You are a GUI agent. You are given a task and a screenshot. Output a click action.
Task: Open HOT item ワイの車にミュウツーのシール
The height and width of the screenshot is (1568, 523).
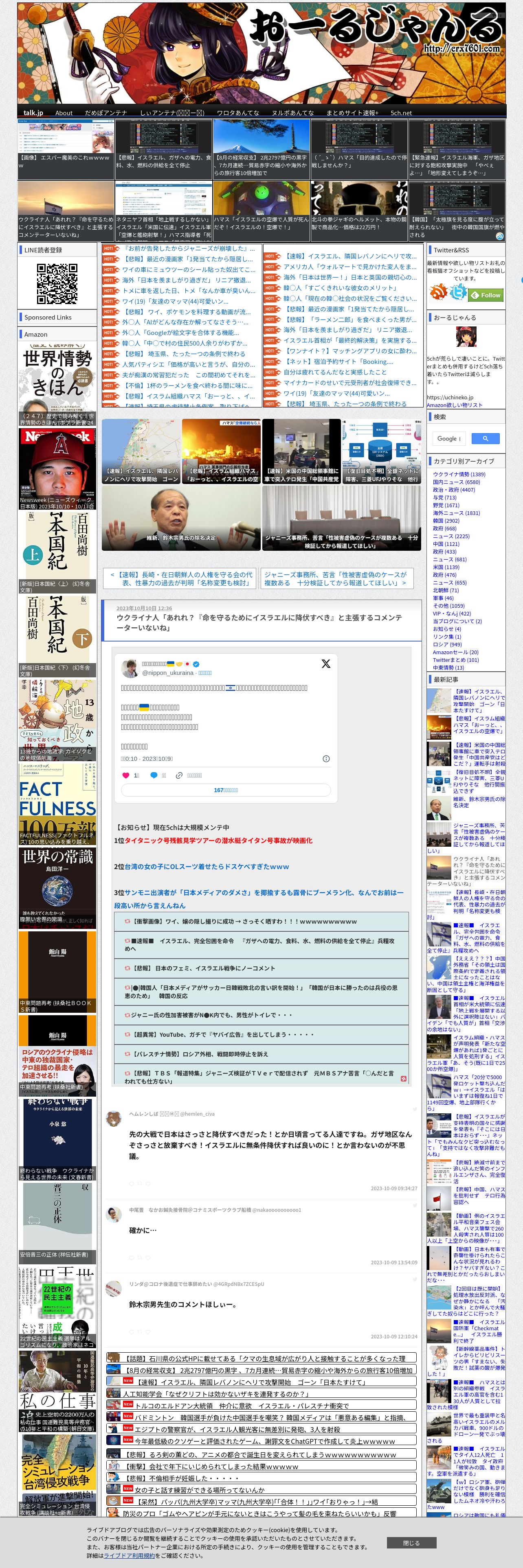point(189,269)
